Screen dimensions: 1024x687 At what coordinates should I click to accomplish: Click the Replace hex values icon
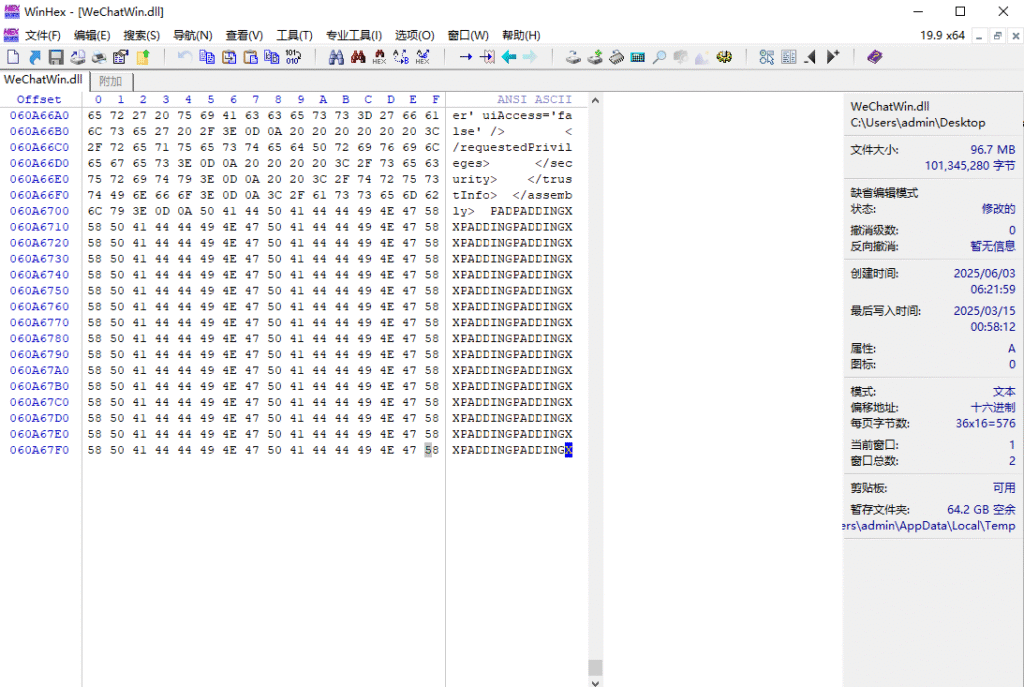coord(423,57)
